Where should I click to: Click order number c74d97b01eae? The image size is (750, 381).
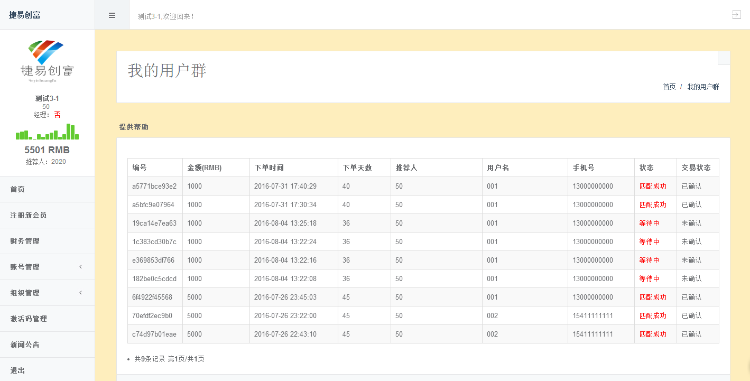pyautogui.click(x=154, y=334)
